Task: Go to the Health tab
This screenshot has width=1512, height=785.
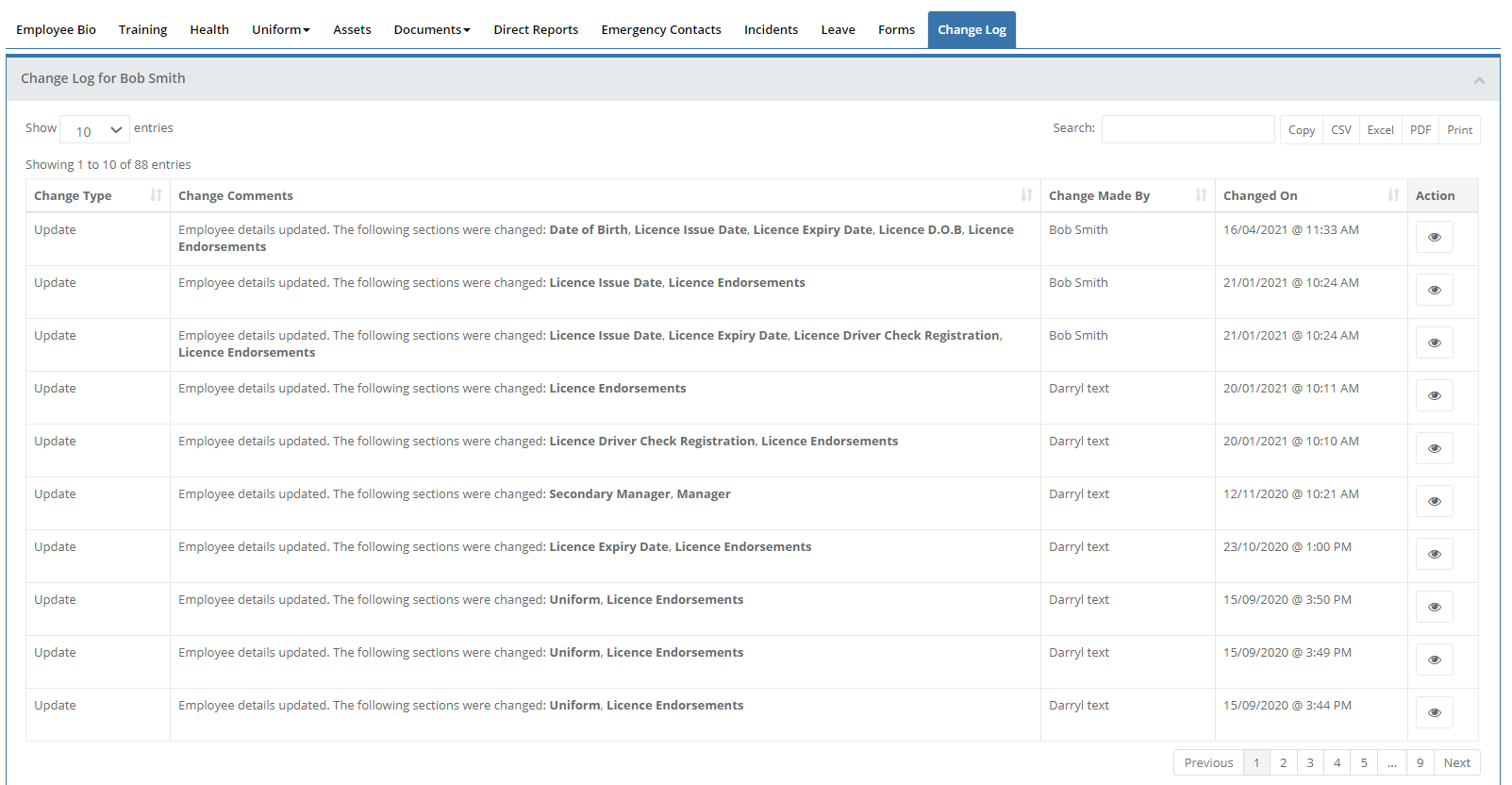Action: [209, 30]
